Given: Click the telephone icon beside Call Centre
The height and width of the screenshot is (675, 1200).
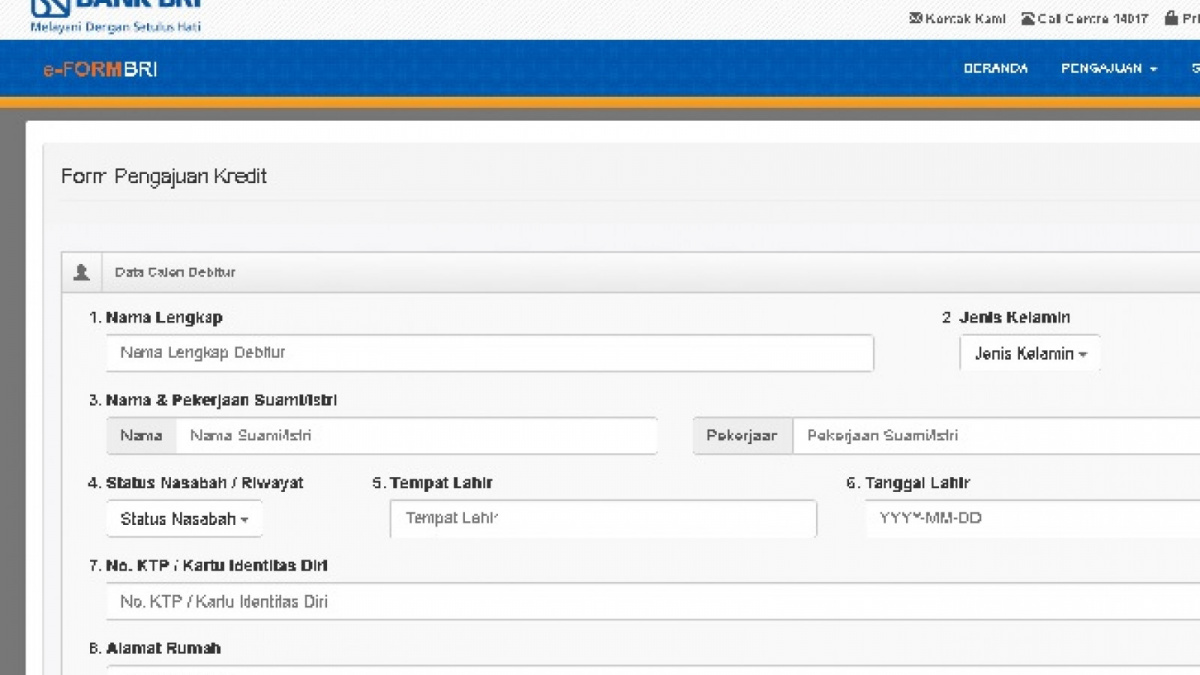Looking at the screenshot, I should pyautogui.click(x=1027, y=19).
